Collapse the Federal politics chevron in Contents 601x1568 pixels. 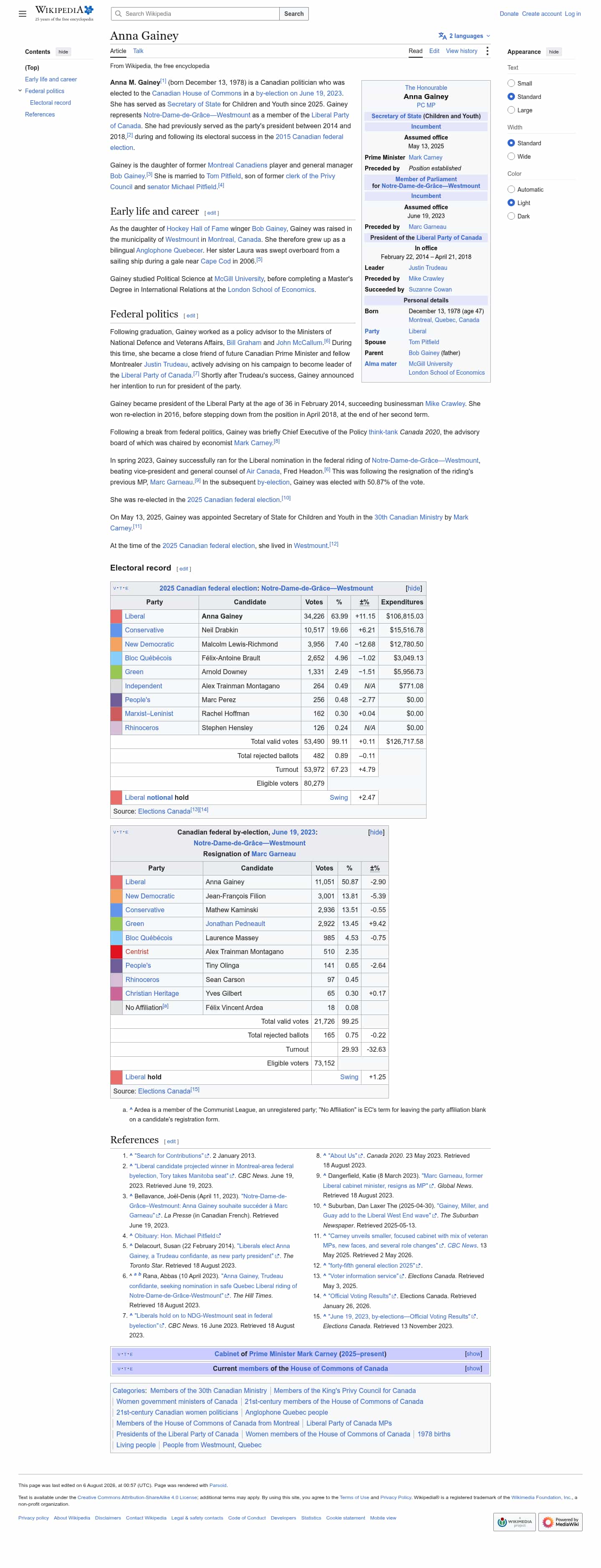coord(20,91)
